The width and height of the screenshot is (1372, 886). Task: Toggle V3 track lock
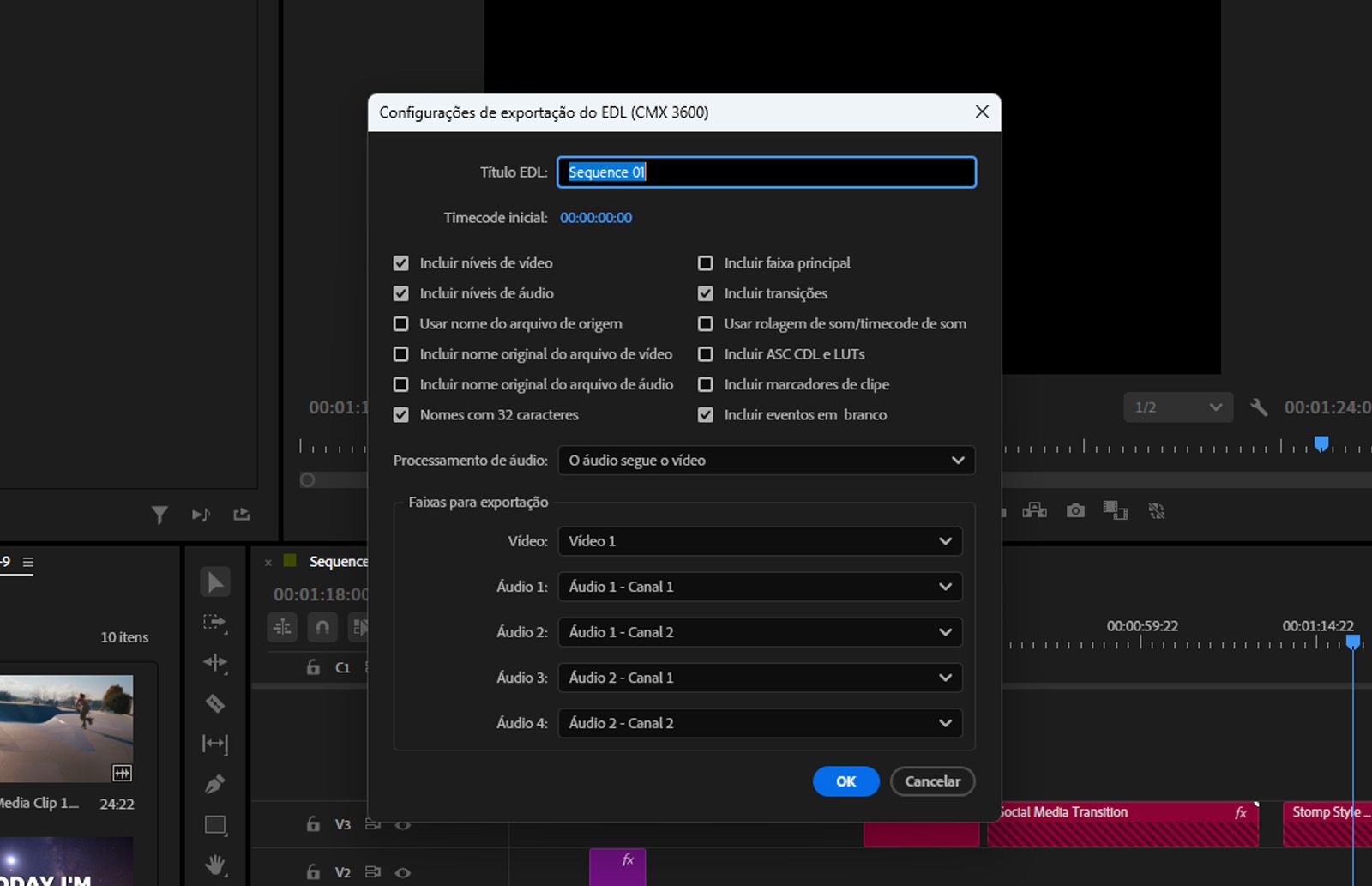coord(313,824)
